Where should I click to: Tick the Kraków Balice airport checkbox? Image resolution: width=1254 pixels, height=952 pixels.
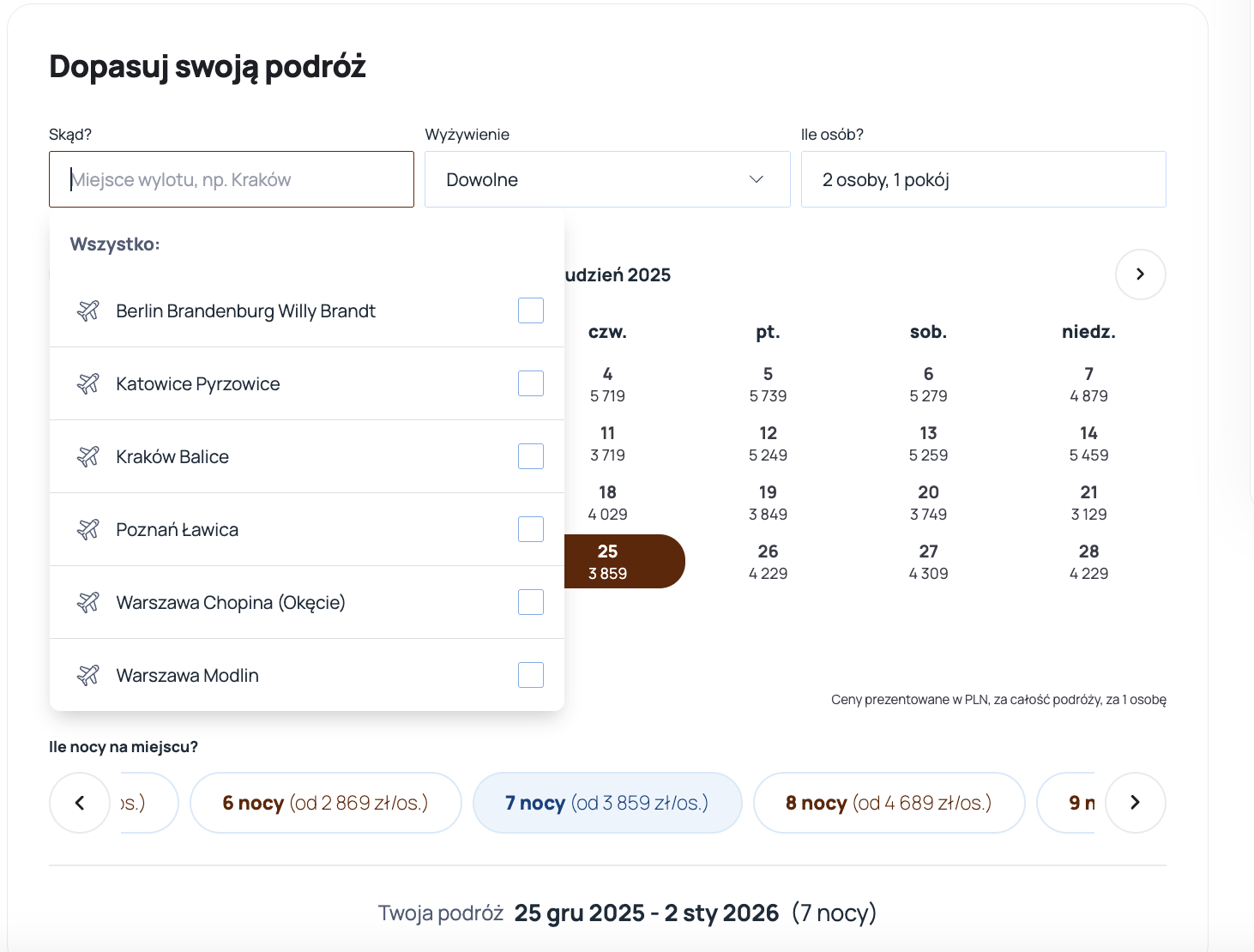pyautogui.click(x=530, y=456)
